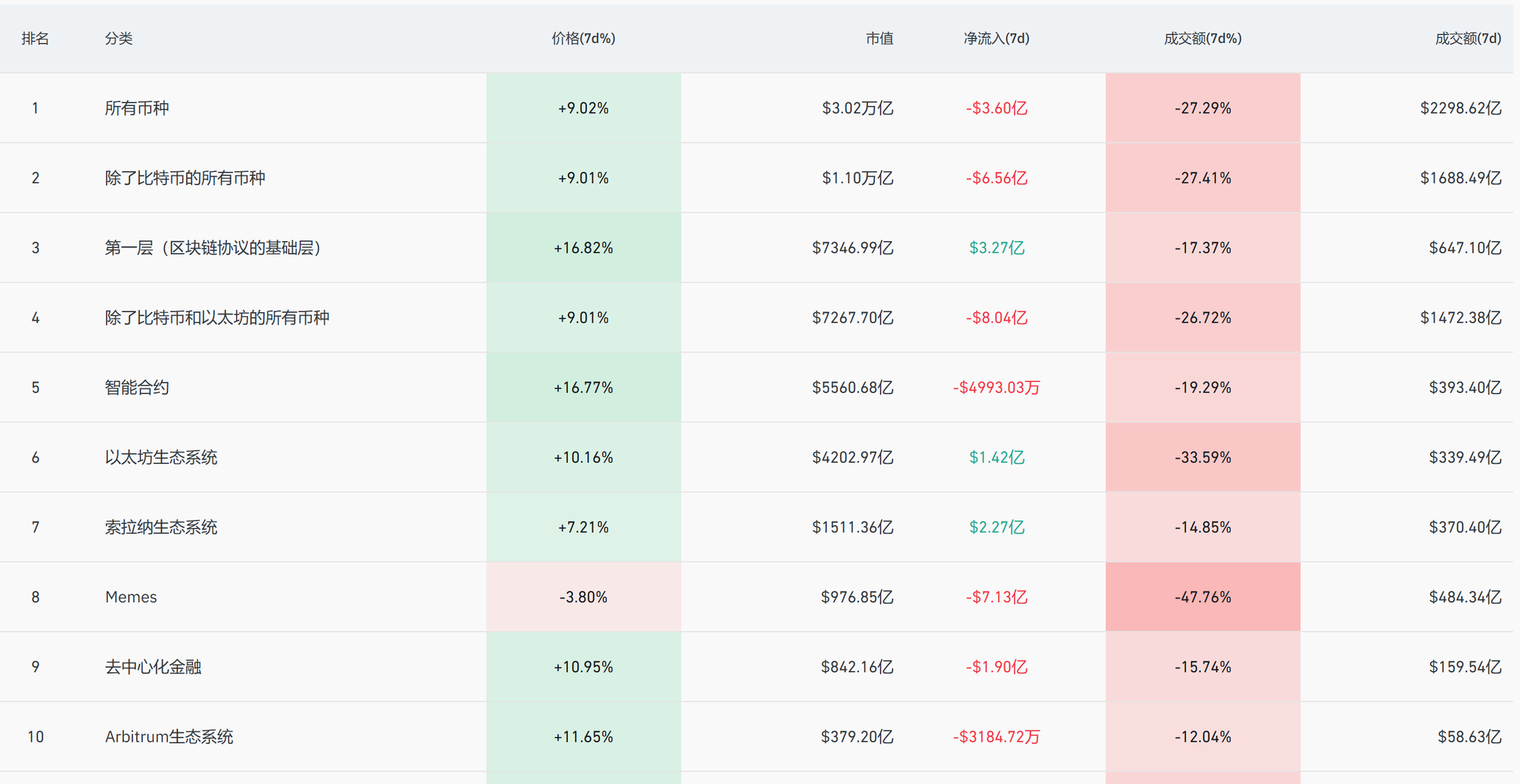The width and height of the screenshot is (1520, 784).
Task: Click market cap $1511.36亿
Action: [x=853, y=527]
